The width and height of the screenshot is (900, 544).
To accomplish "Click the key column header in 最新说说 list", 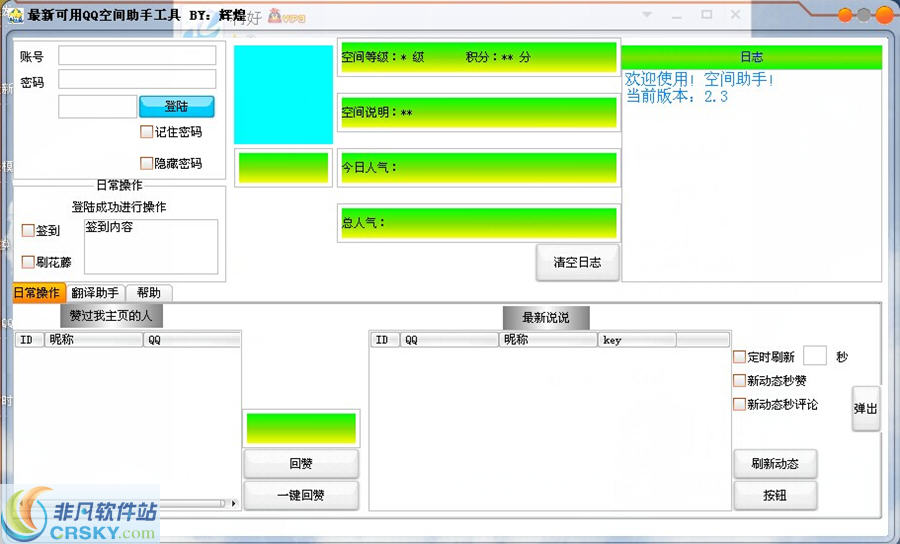I will point(637,340).
